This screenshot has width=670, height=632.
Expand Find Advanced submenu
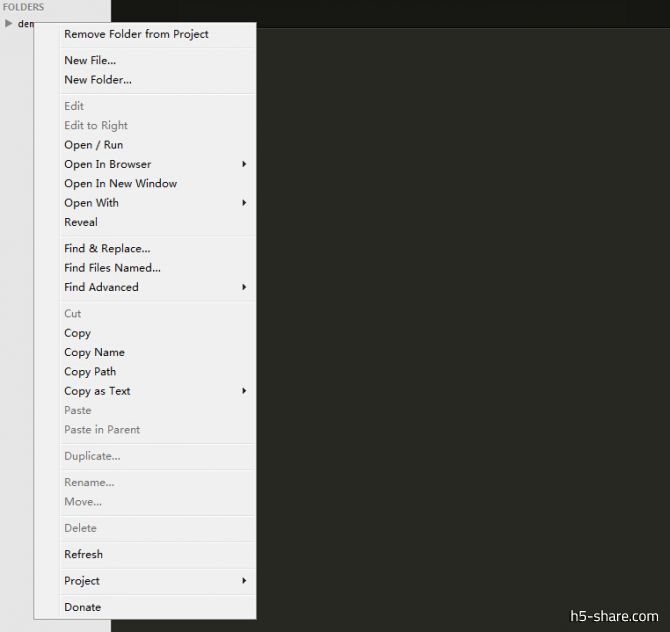point(145,287)
